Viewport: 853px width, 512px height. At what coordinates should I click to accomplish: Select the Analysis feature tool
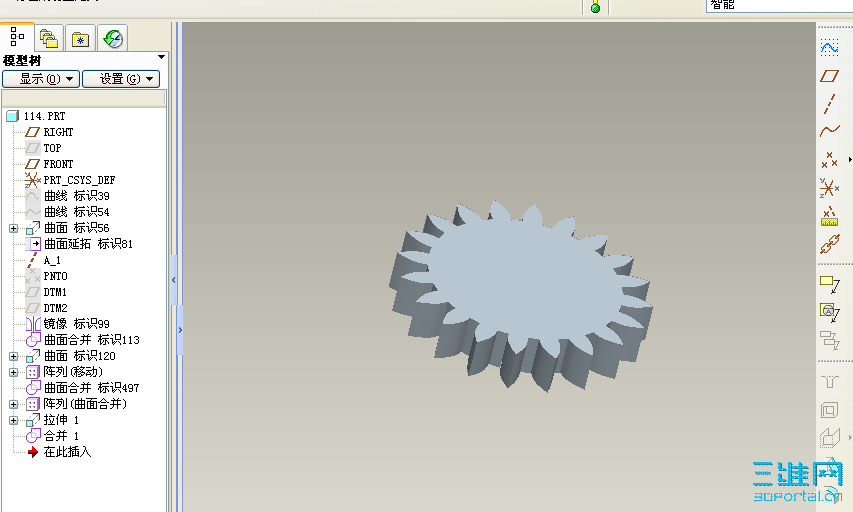click(829, 217)
